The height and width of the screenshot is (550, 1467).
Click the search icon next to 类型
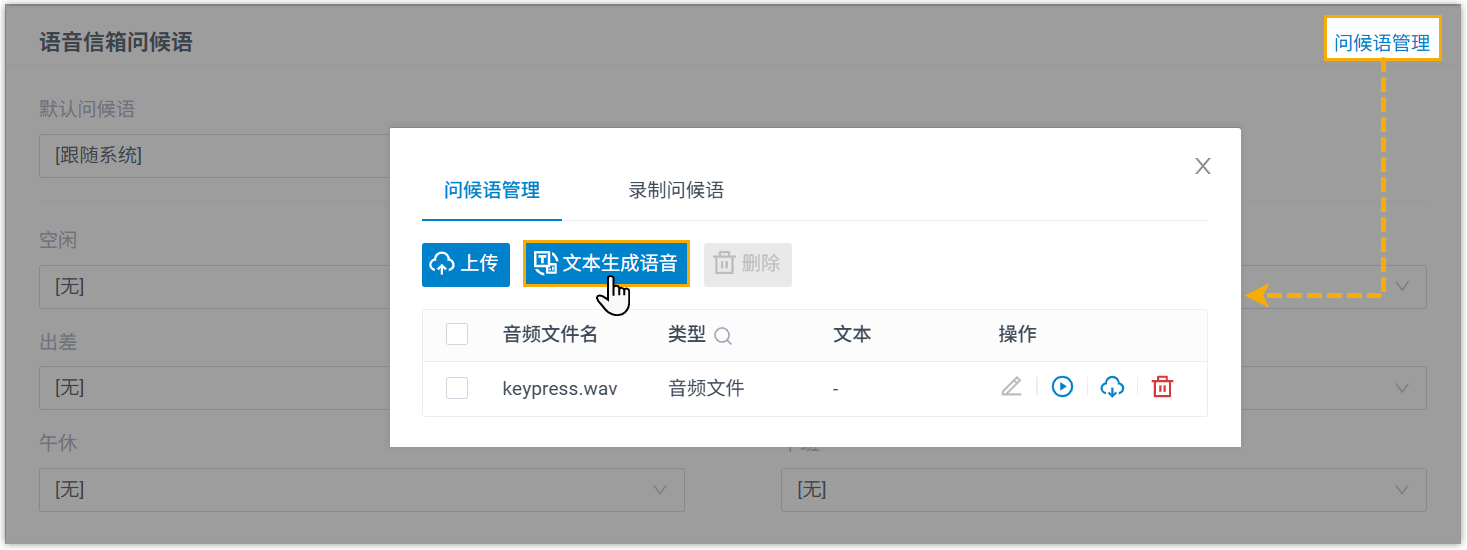[x=723, y=337]
